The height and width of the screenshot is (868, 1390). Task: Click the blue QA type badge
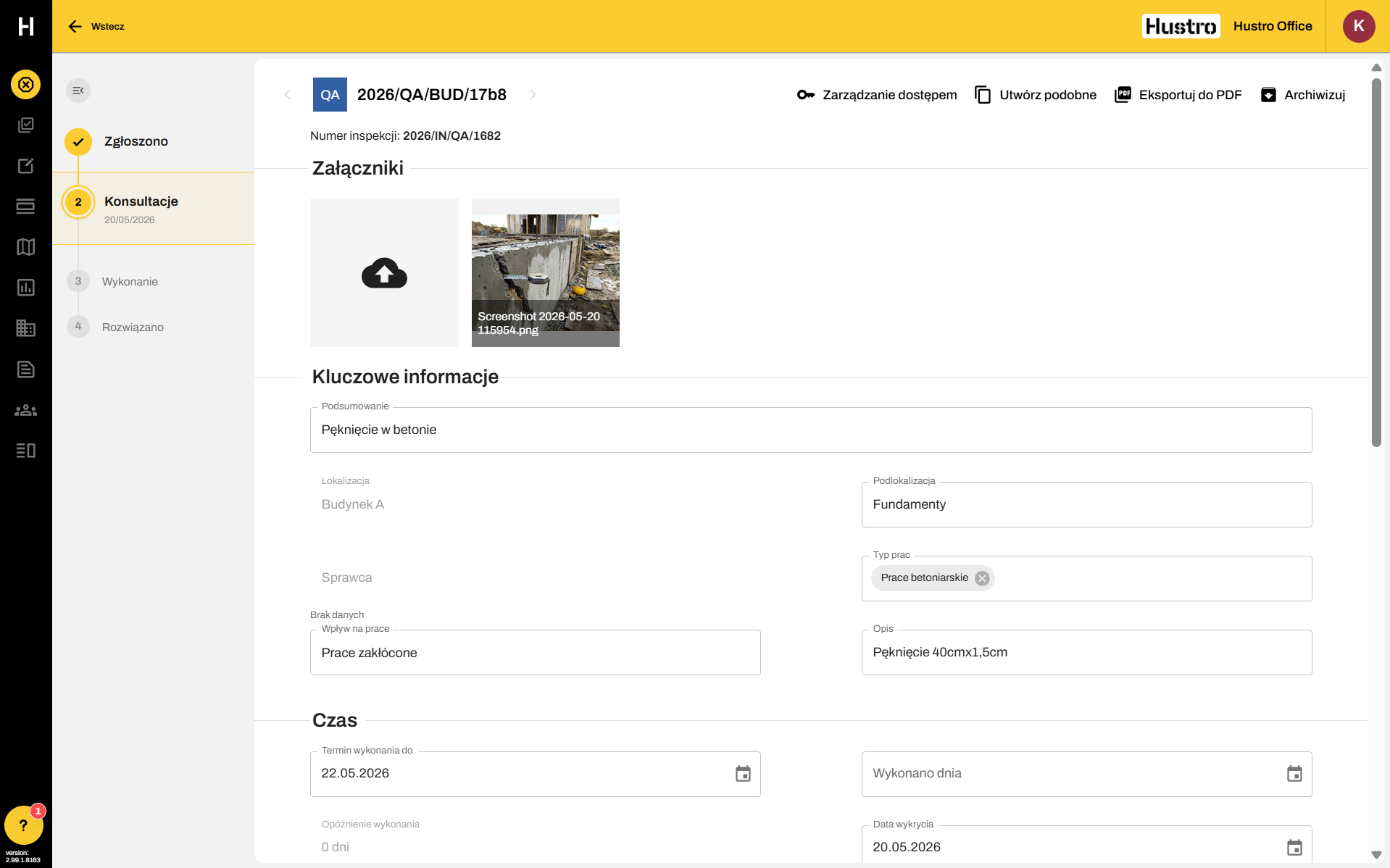[x=330, y=95]
